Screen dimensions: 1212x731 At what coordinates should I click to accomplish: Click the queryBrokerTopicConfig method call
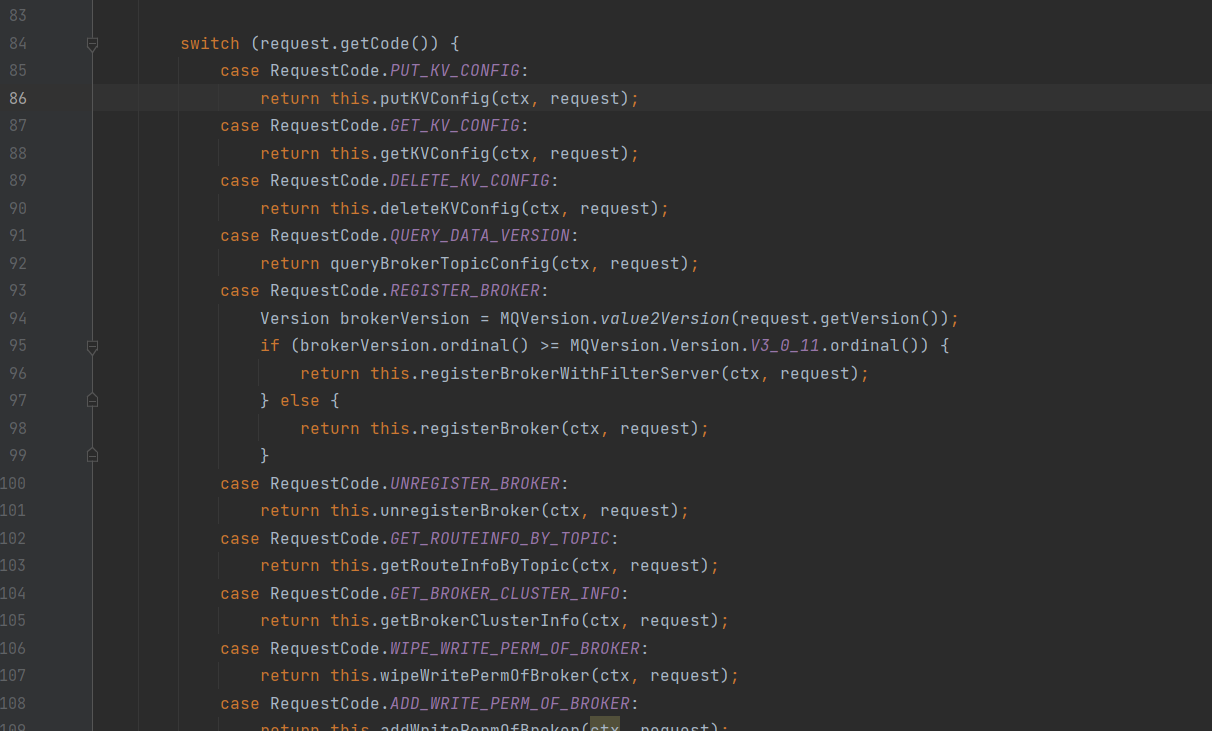[x=439, y=263]
